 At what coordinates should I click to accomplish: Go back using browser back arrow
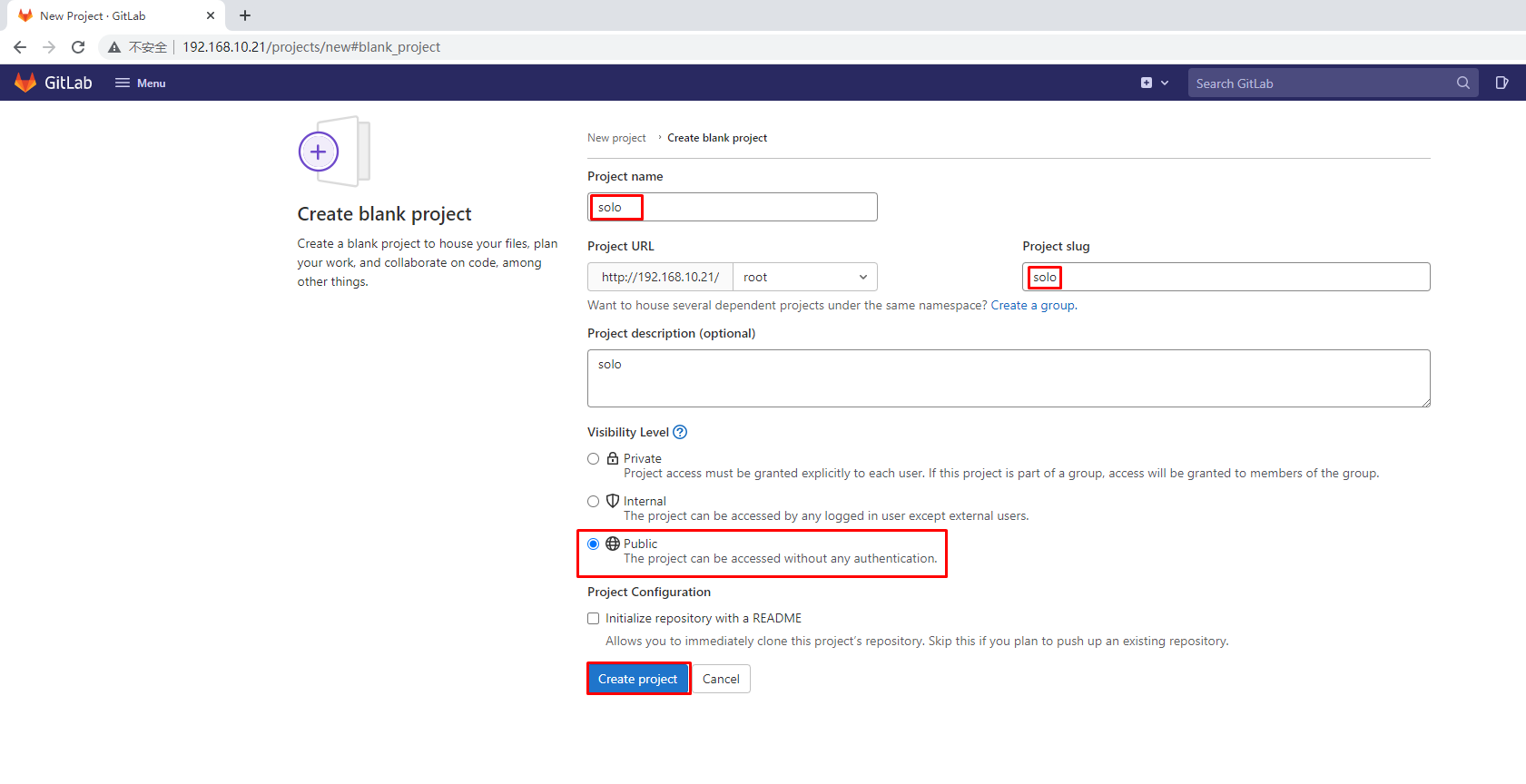20,47
